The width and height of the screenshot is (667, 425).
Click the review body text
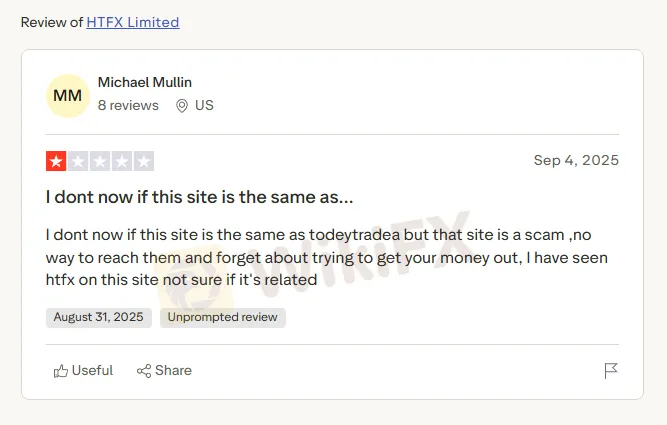tap(327, 257)
